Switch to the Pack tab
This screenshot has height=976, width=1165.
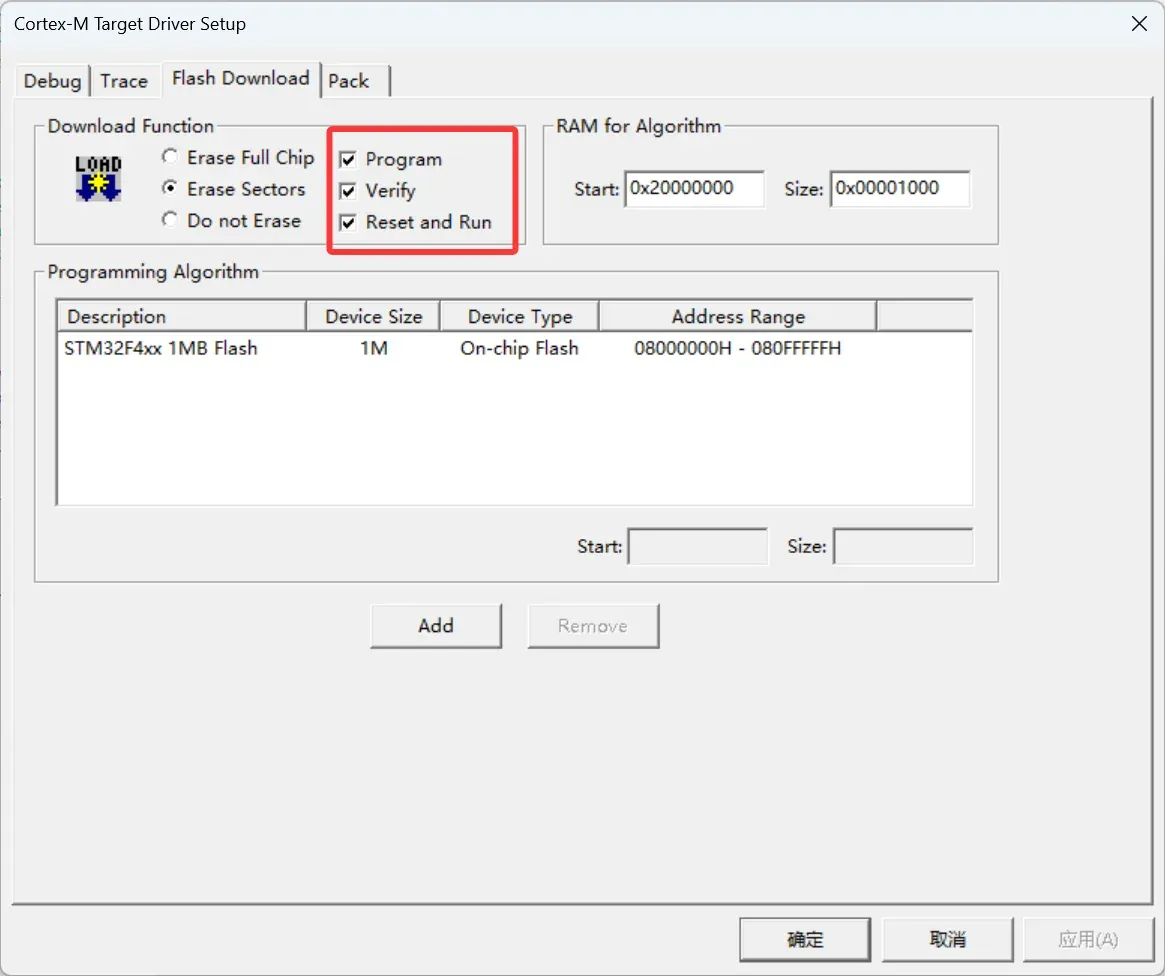point(349,81)
